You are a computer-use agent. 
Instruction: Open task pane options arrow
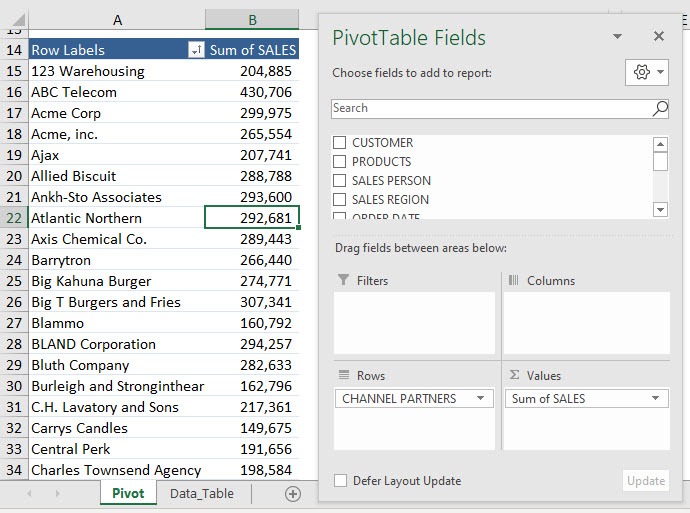coord(617,36)
